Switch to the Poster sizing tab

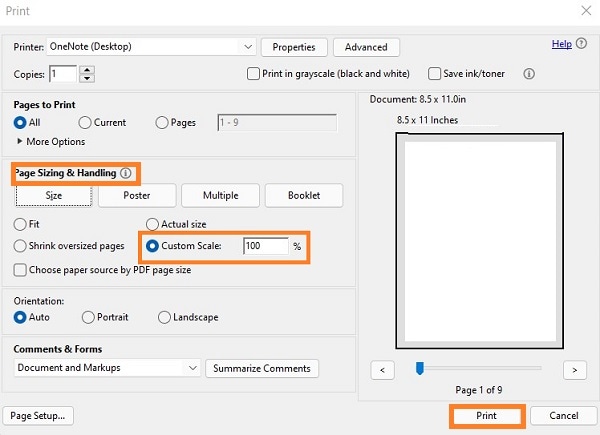tap(137, 195)
